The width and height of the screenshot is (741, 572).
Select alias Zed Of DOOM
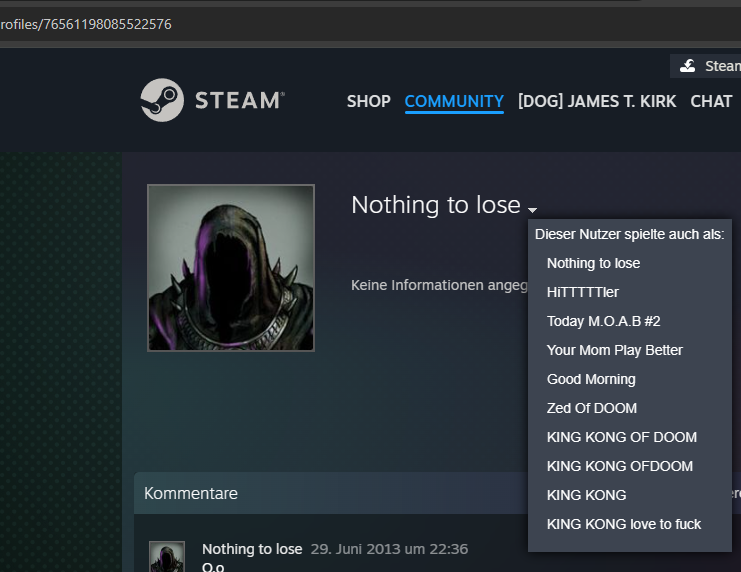[591, 408]
